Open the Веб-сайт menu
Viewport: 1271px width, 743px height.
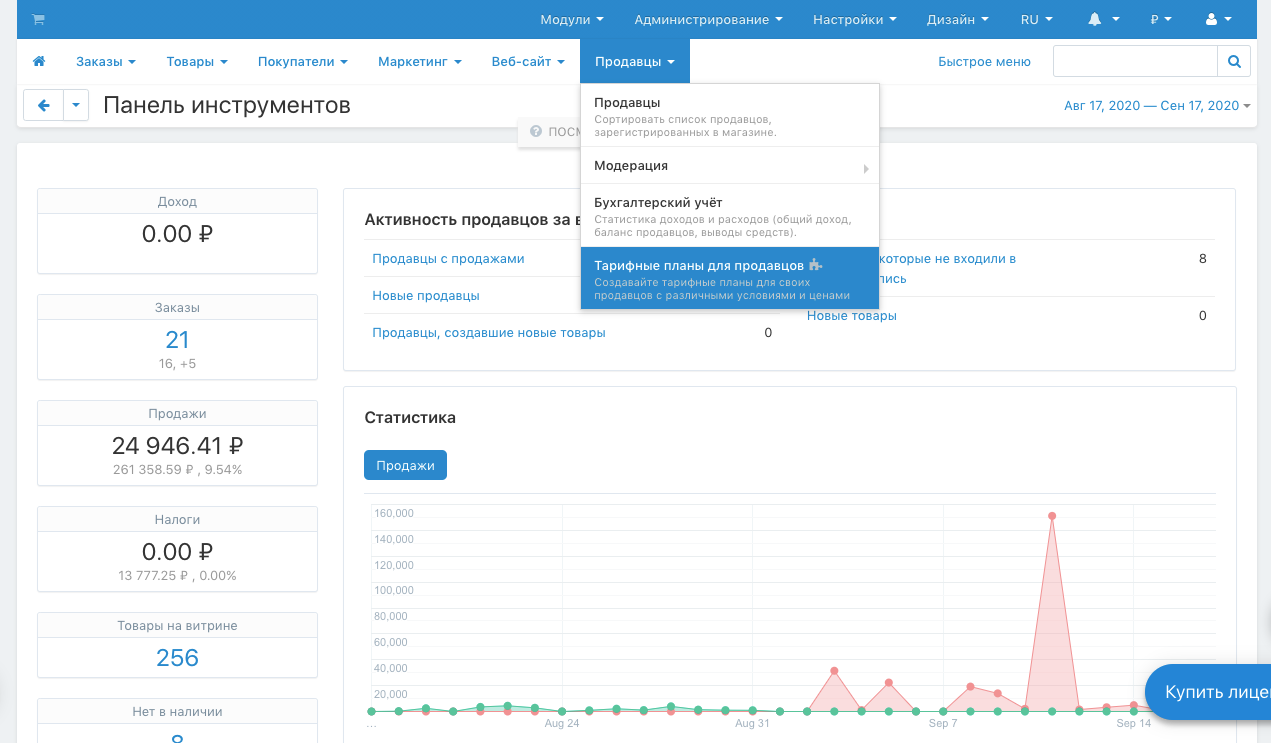tap(528, 62)
